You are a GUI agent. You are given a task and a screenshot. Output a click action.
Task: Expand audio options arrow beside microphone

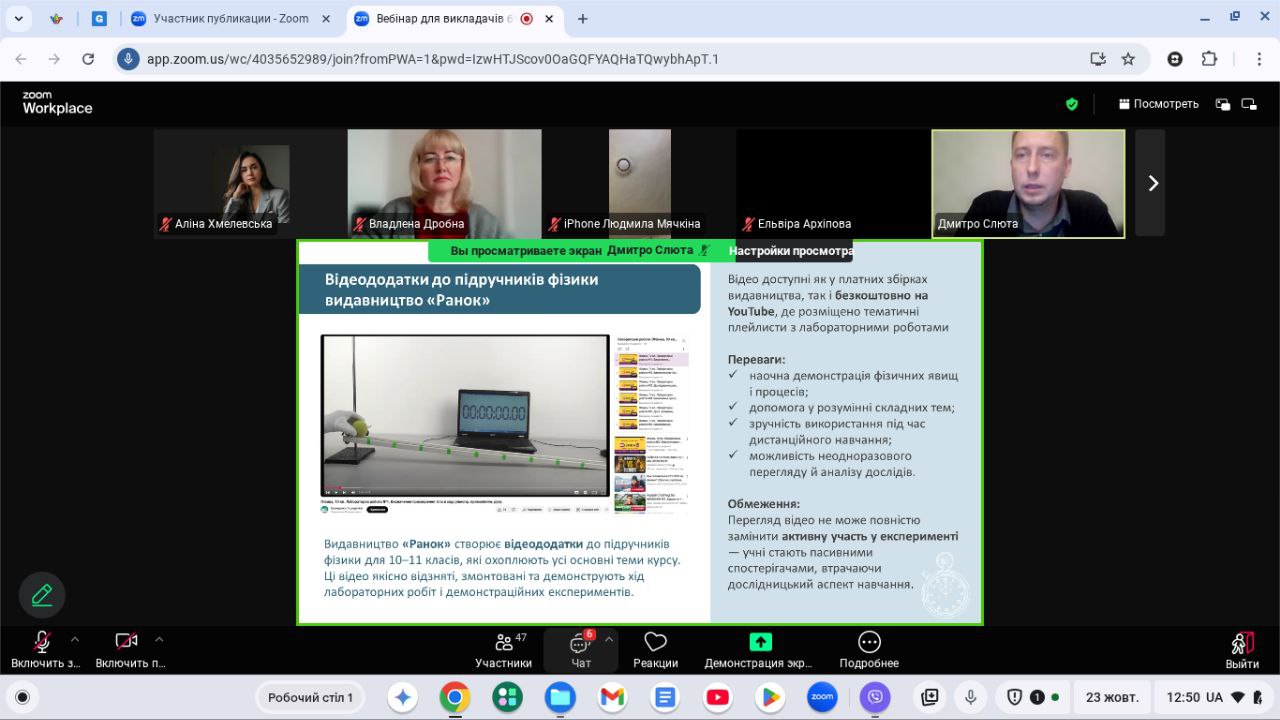[74, 640]
